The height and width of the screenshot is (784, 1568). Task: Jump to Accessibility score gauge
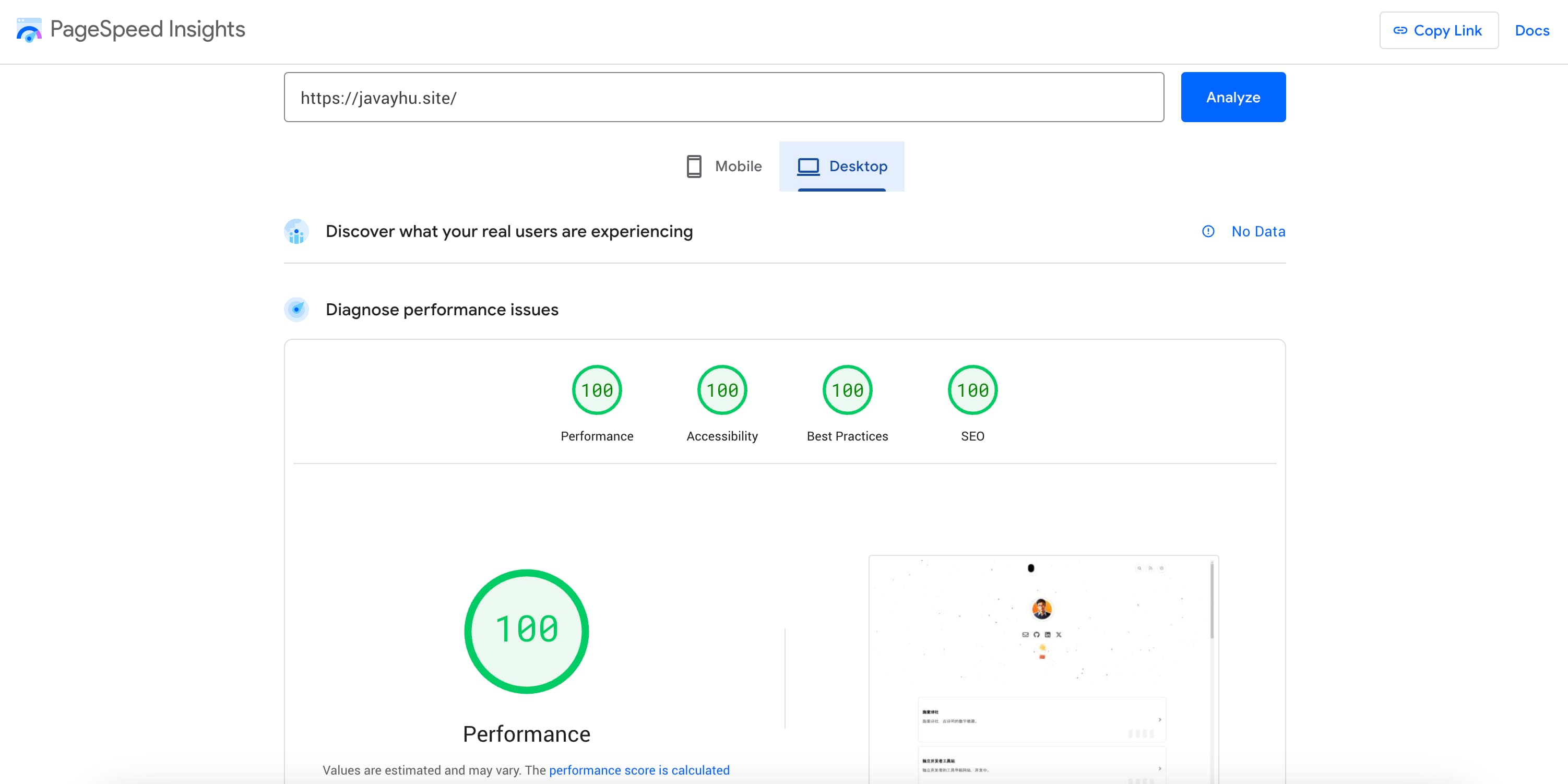722,390
